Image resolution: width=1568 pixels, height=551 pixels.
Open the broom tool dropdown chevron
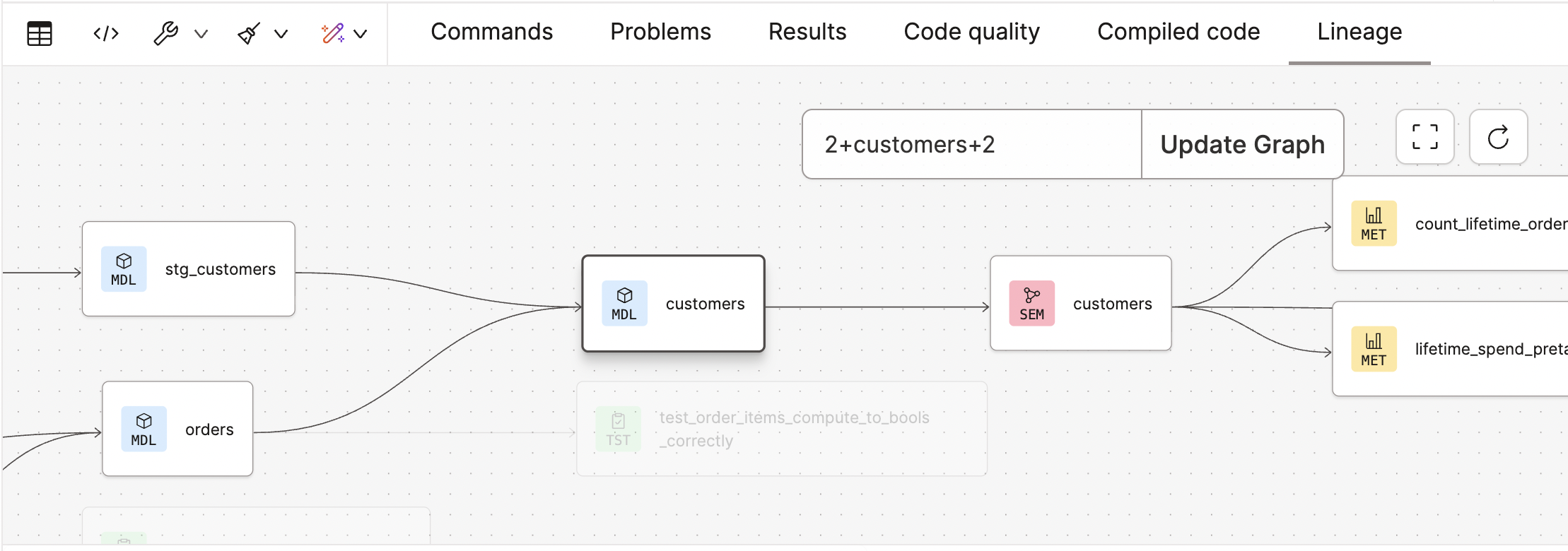[x=283, y=33]
